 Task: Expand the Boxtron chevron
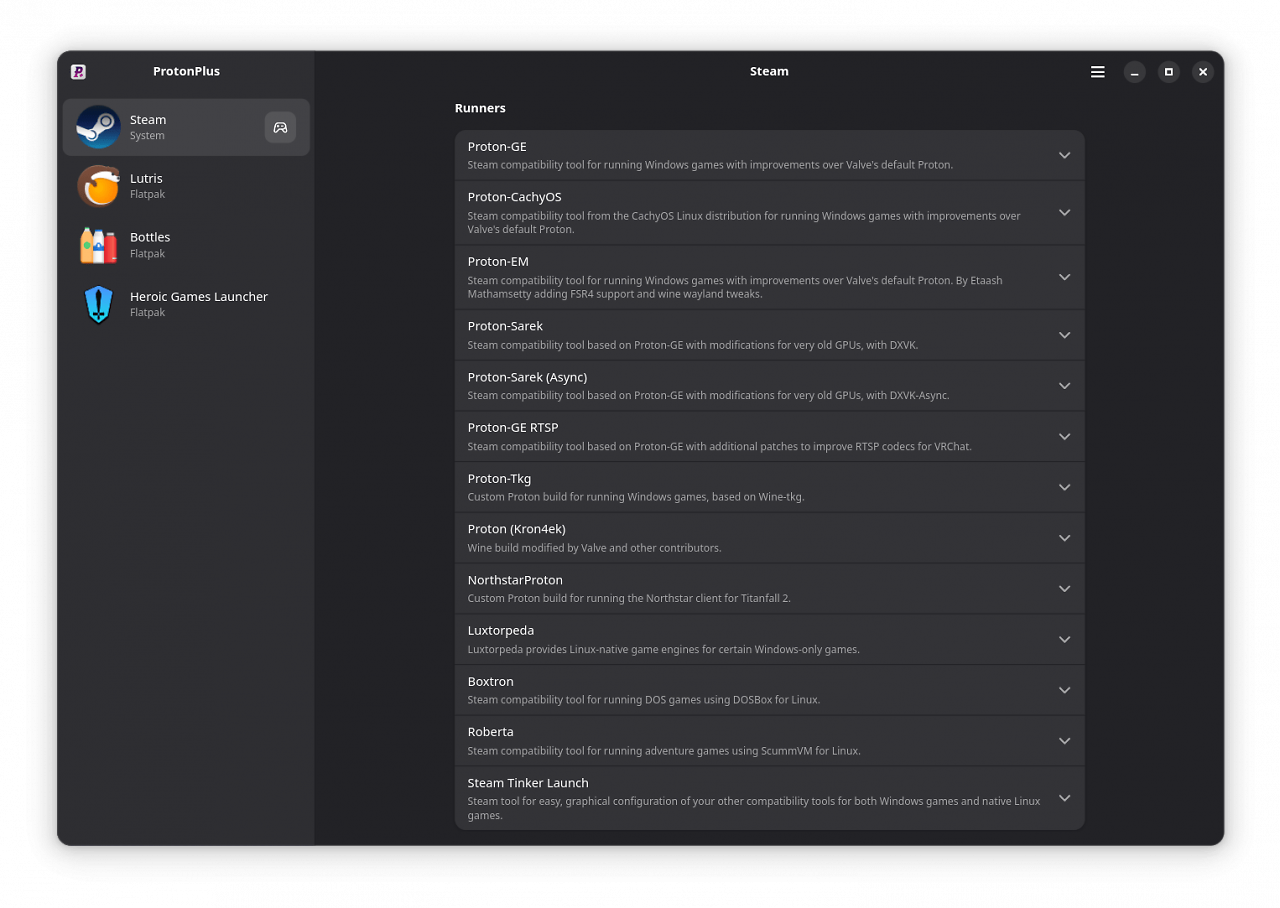tap(1064, 690)
